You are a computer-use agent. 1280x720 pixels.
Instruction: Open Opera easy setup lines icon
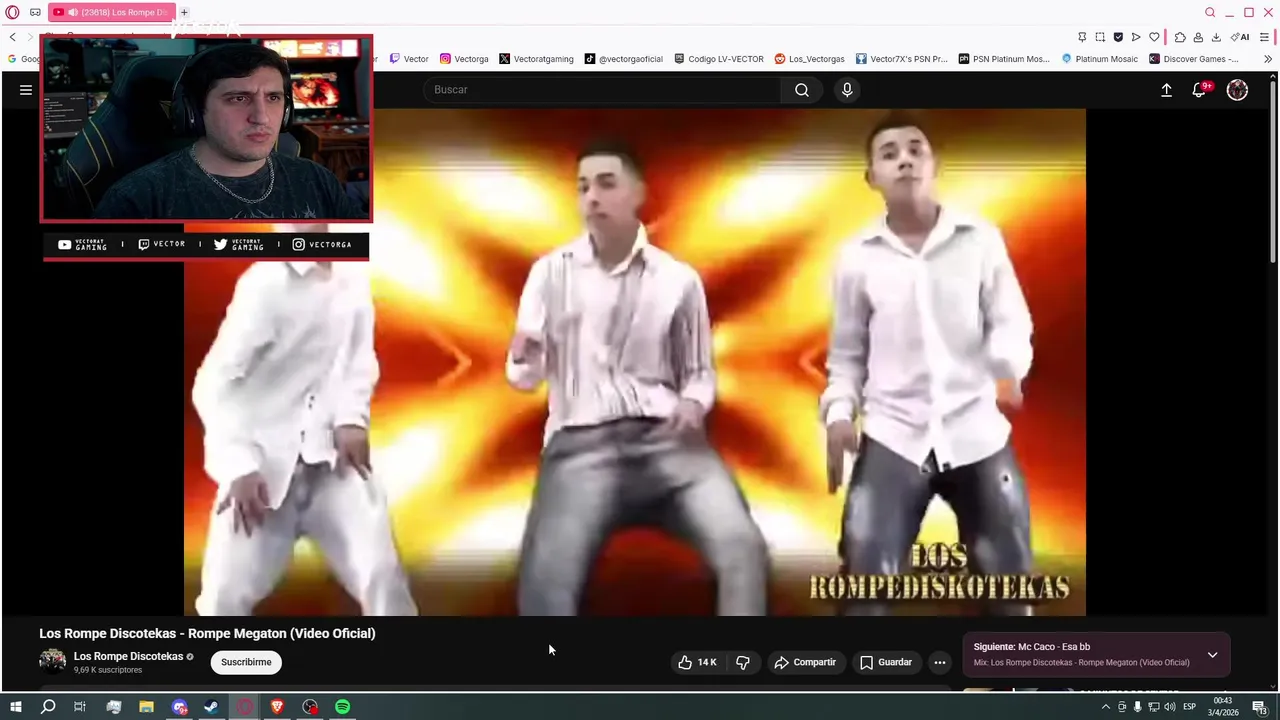(1265, 37)
